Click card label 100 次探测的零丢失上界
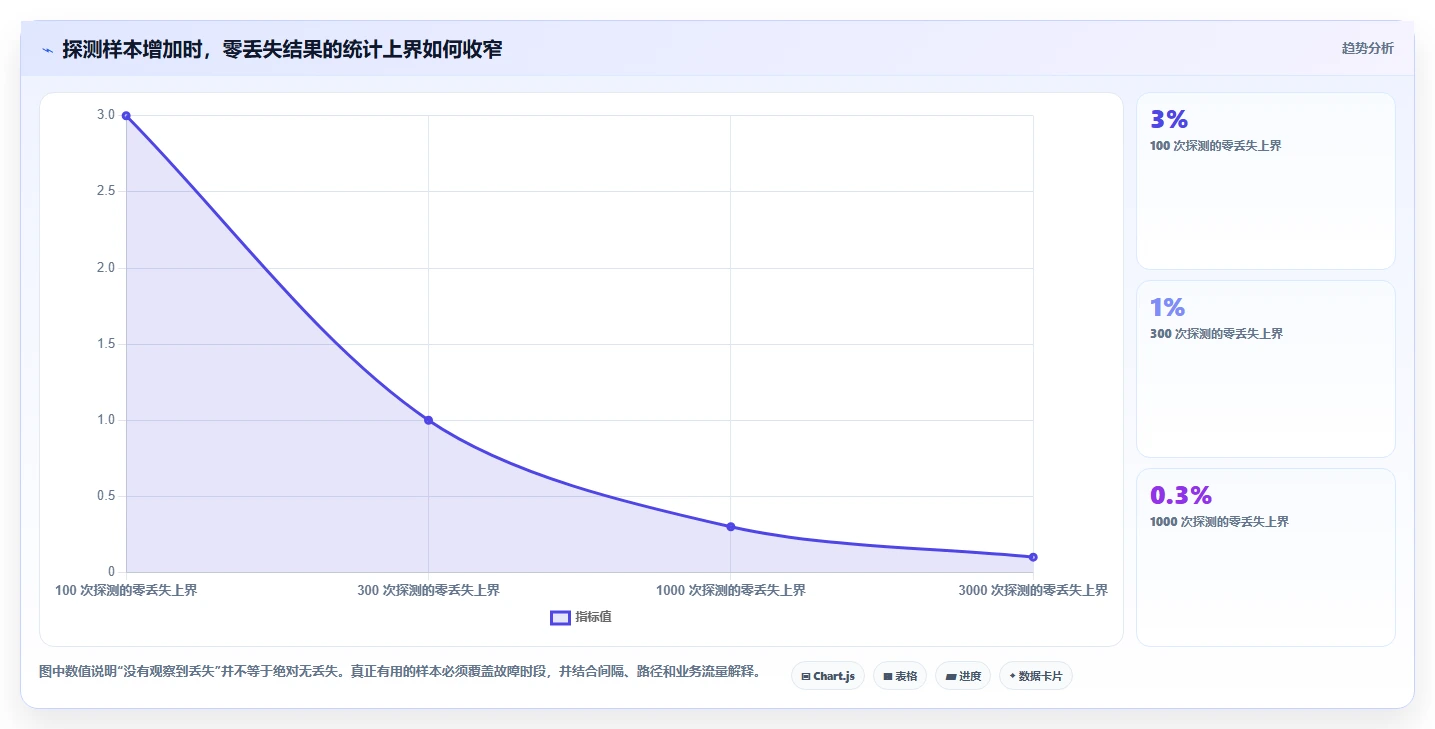This screenshot has width=1435, height=729. tap(1216, 146)
